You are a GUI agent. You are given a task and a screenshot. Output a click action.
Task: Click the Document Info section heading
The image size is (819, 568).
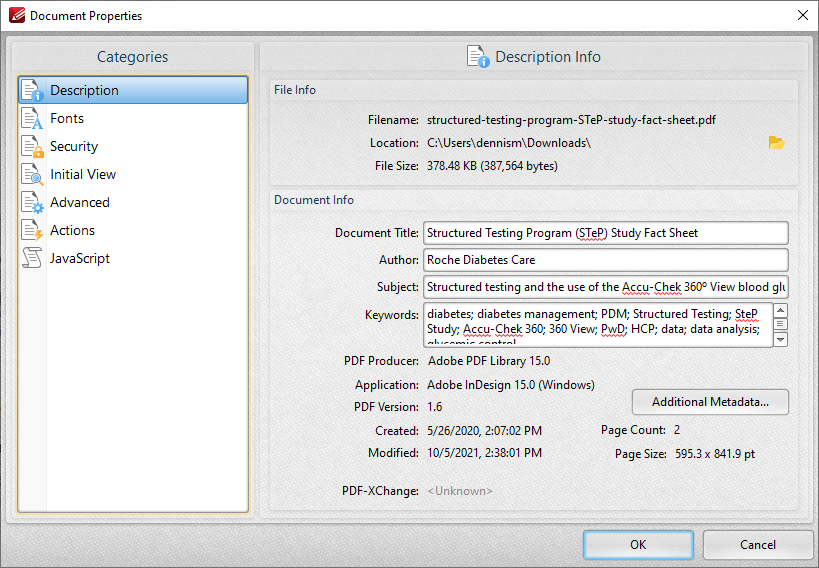click(x=313, y=200)
